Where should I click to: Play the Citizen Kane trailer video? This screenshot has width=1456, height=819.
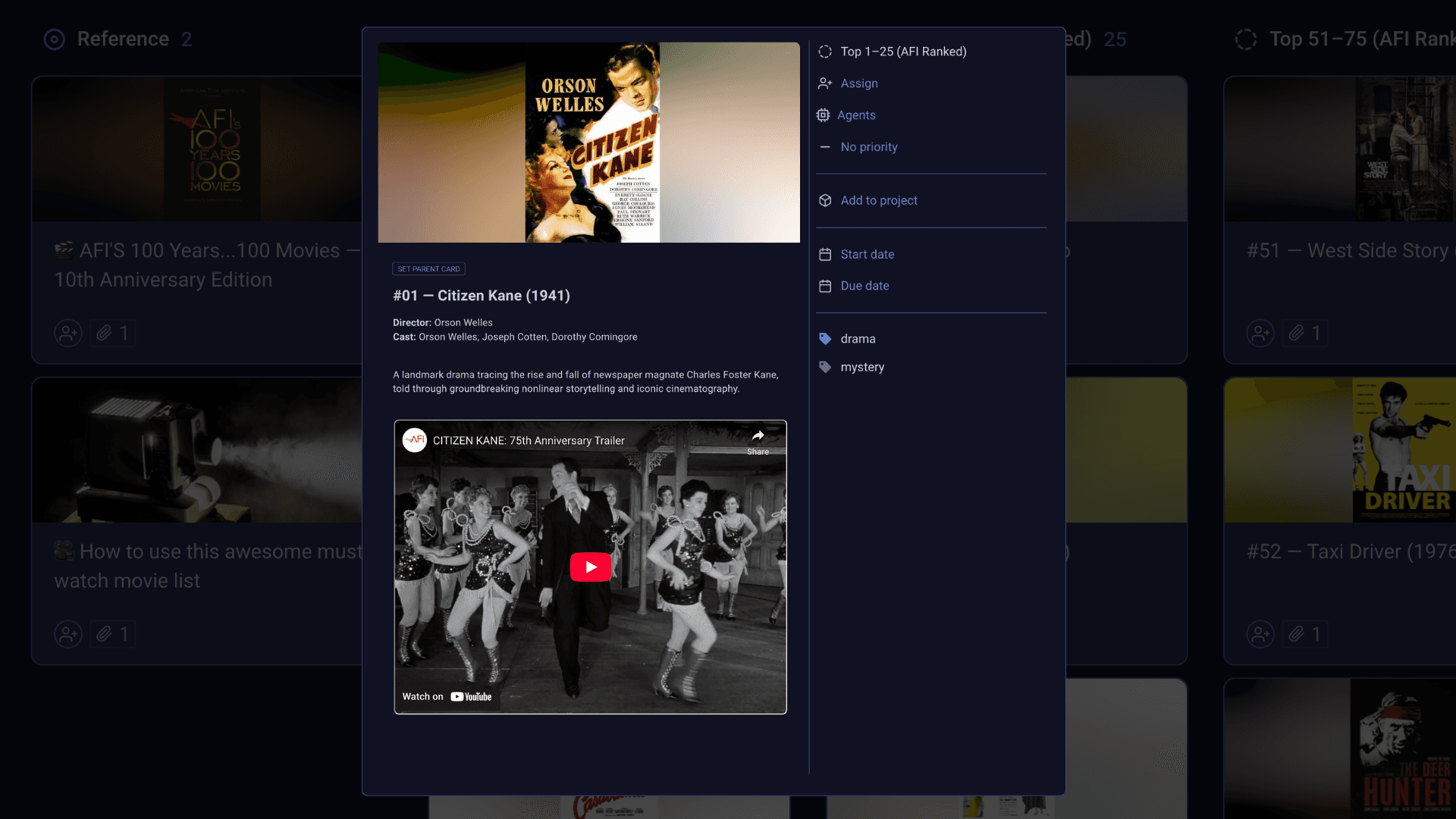590,566
